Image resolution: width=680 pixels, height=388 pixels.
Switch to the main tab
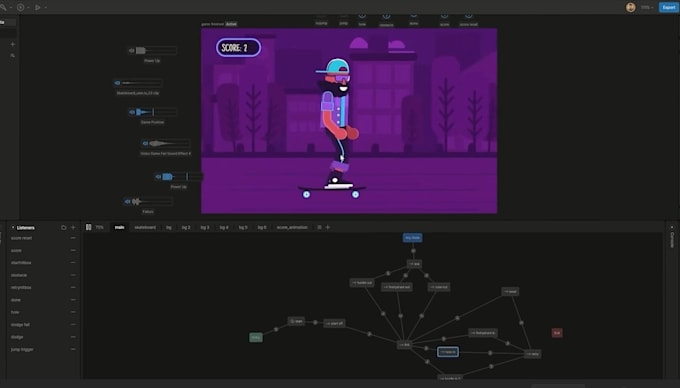[x=119, y=227]
